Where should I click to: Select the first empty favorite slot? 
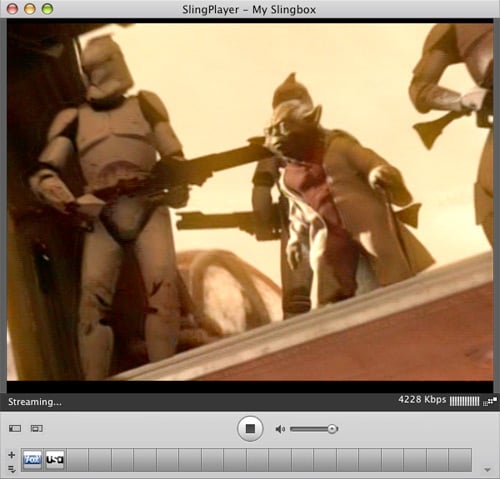(77, 460)
